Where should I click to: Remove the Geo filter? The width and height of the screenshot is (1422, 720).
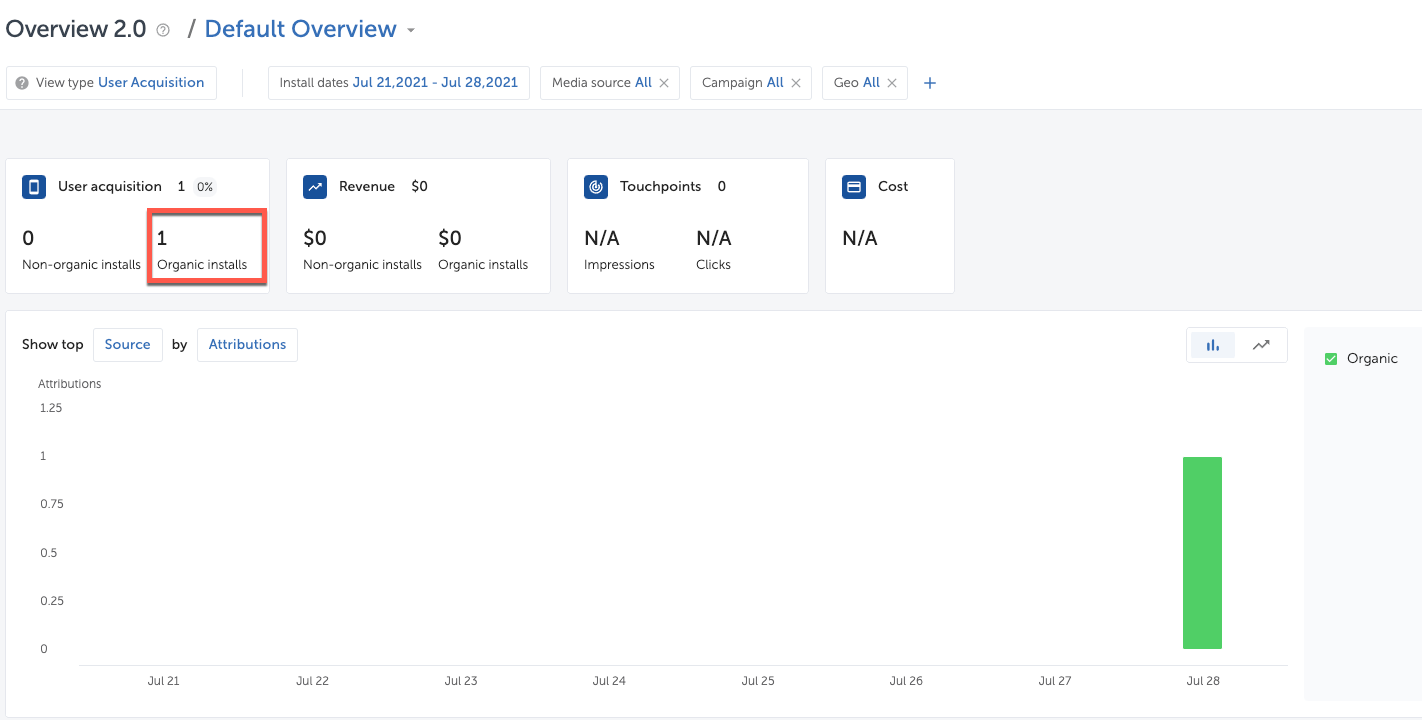click(x=892, y=83)
